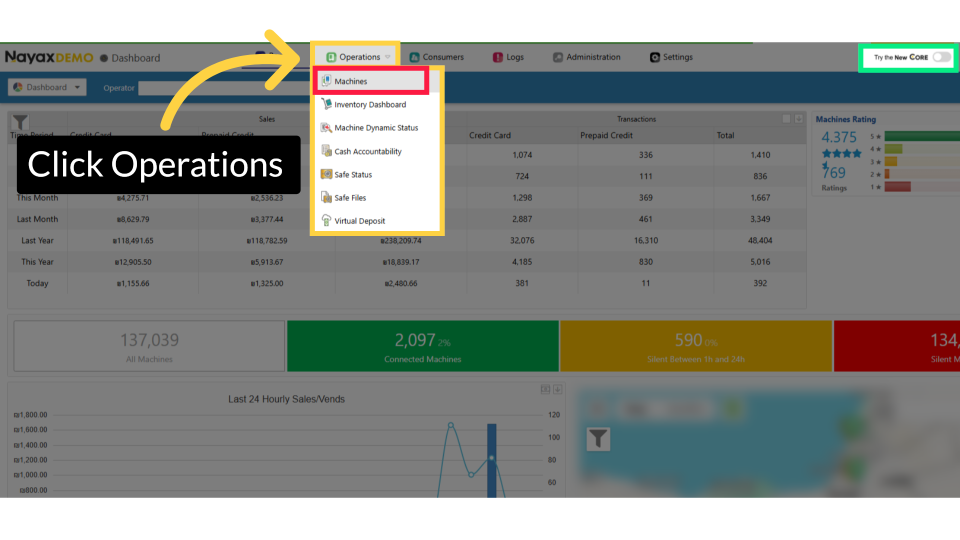
Task: Click the Inventory Dashboard cart icon
Action: (327, 104)
